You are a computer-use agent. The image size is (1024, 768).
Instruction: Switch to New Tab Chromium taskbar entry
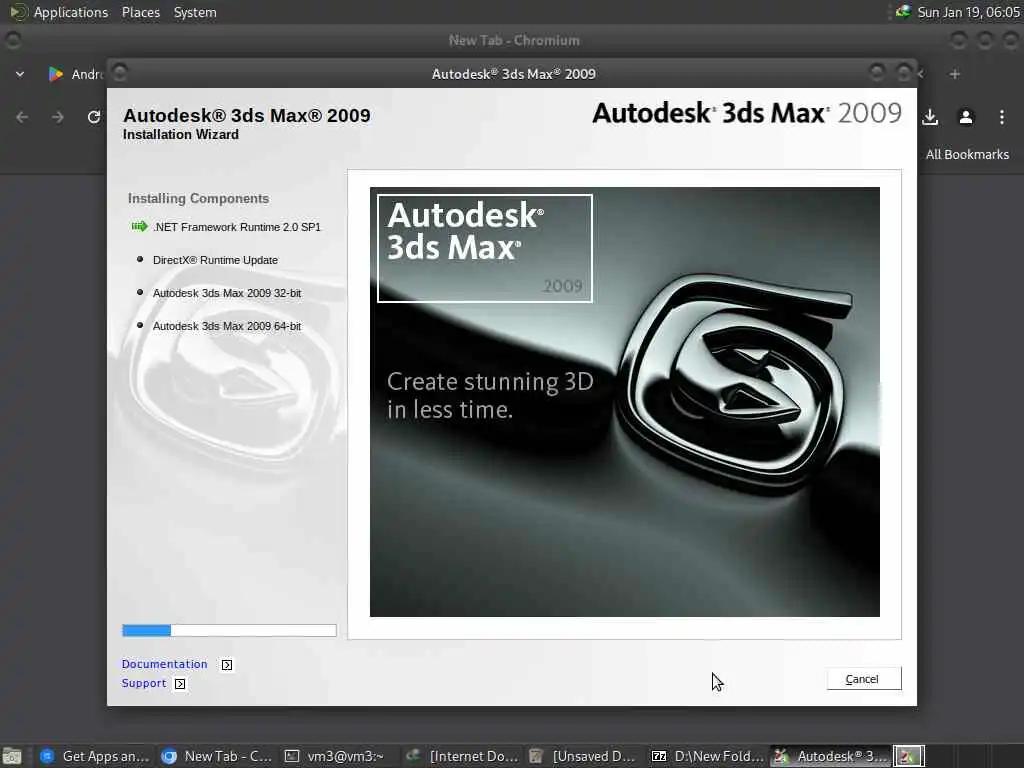click(217, 756)
